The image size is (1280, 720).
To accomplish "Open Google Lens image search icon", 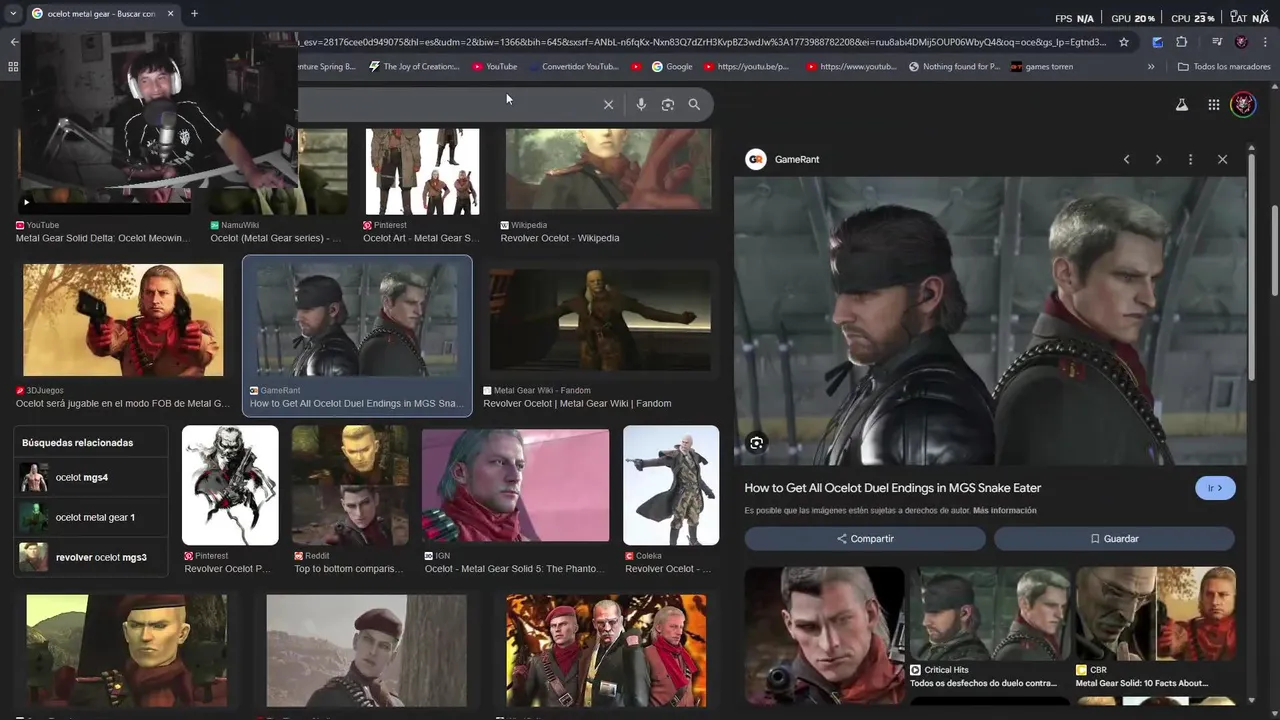I will pos(668,104).
